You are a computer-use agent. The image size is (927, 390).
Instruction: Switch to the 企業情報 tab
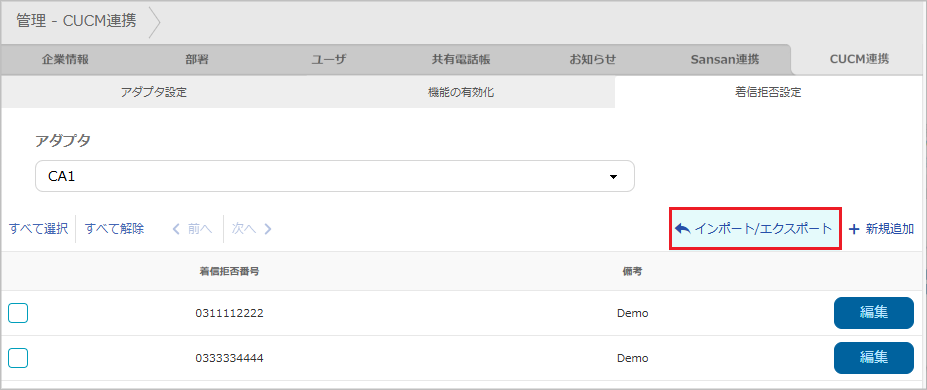65,59
